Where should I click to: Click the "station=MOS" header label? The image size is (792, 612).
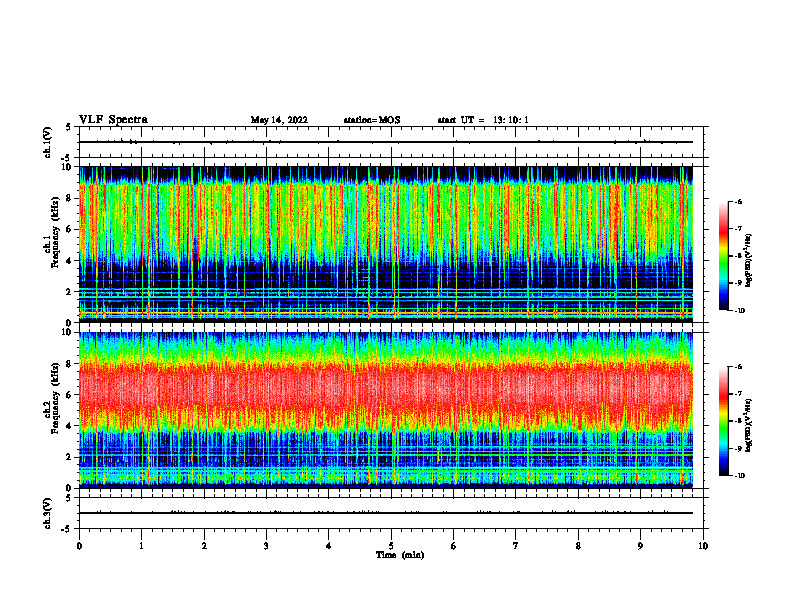coord(372,120)
